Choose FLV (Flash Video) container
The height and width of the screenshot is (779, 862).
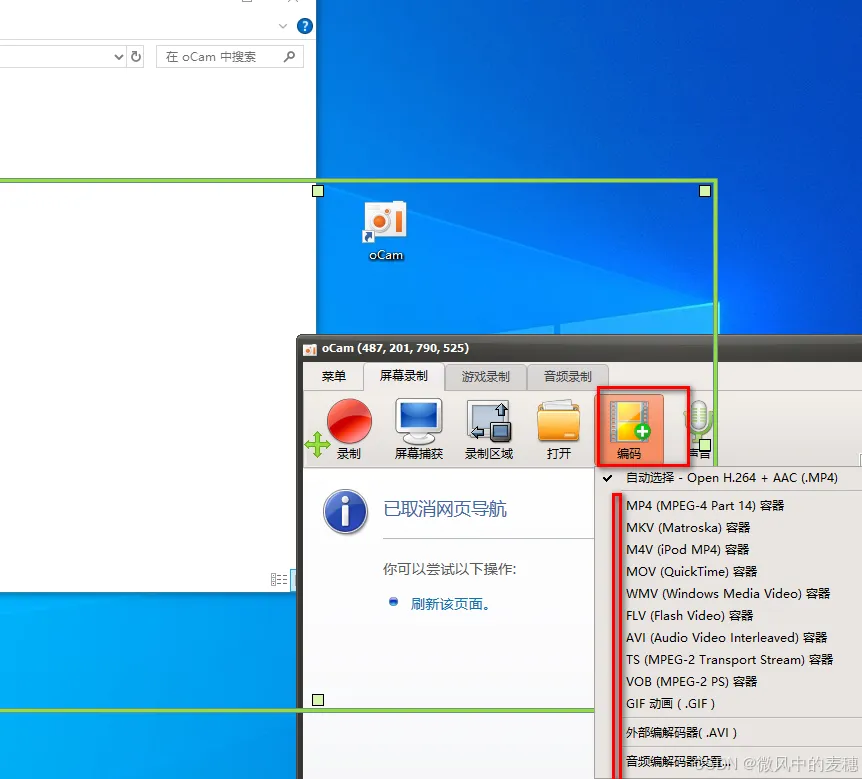click(689, 615)
